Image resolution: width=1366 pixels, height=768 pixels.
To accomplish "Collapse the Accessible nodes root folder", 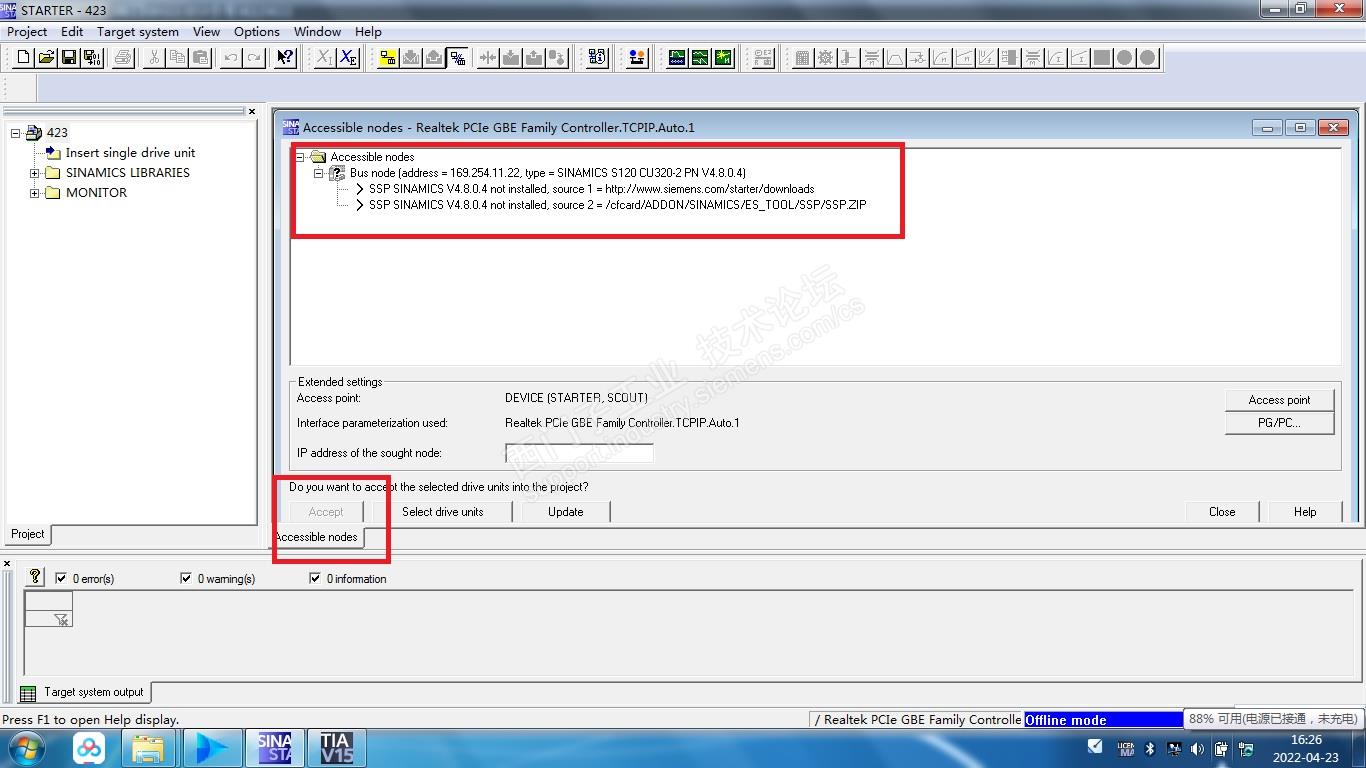I will pyautogui.click(x=300, y=157).
